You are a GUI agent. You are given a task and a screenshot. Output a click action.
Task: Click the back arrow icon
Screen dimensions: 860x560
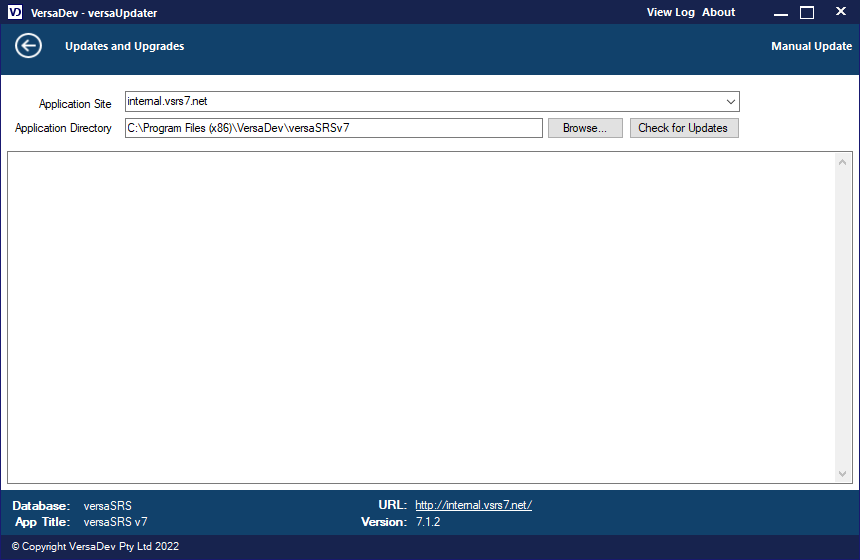[x=28, y=46]
